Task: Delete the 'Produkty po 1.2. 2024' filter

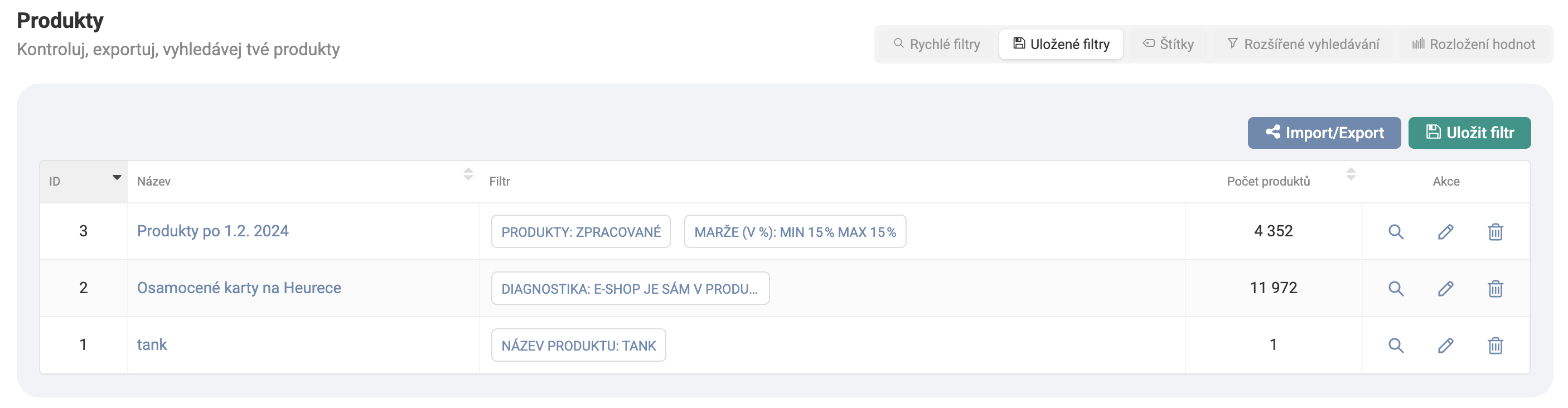Action: click(x=1495, y=232)
